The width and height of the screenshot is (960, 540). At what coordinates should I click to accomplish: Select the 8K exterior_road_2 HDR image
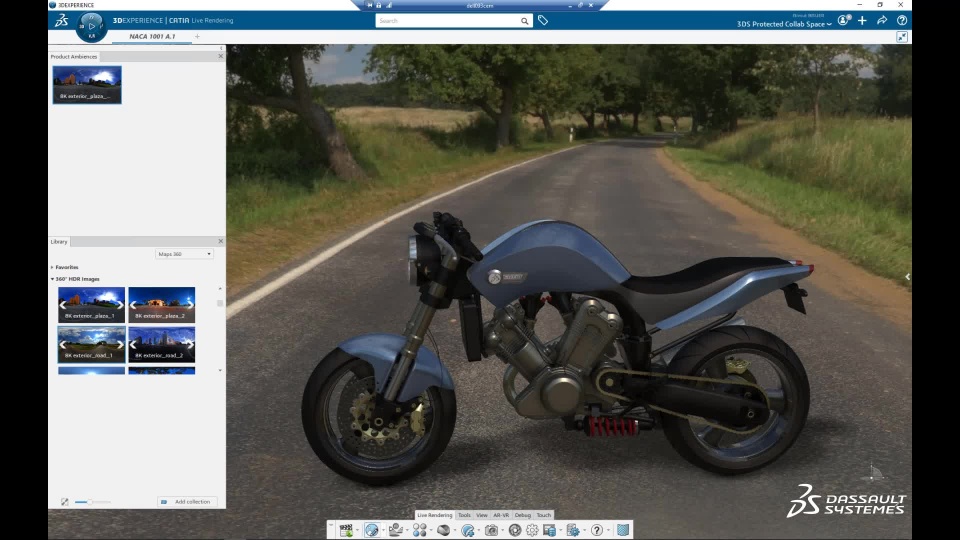pos(162,344)
